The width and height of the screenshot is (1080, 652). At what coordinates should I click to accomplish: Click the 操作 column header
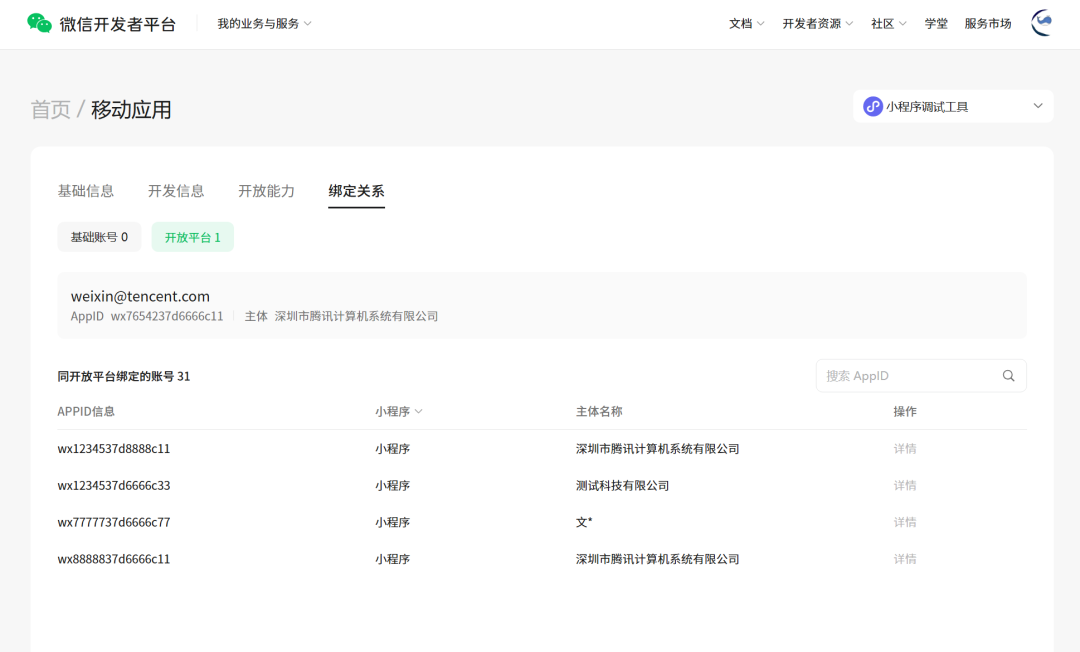[x=905, y=412]
